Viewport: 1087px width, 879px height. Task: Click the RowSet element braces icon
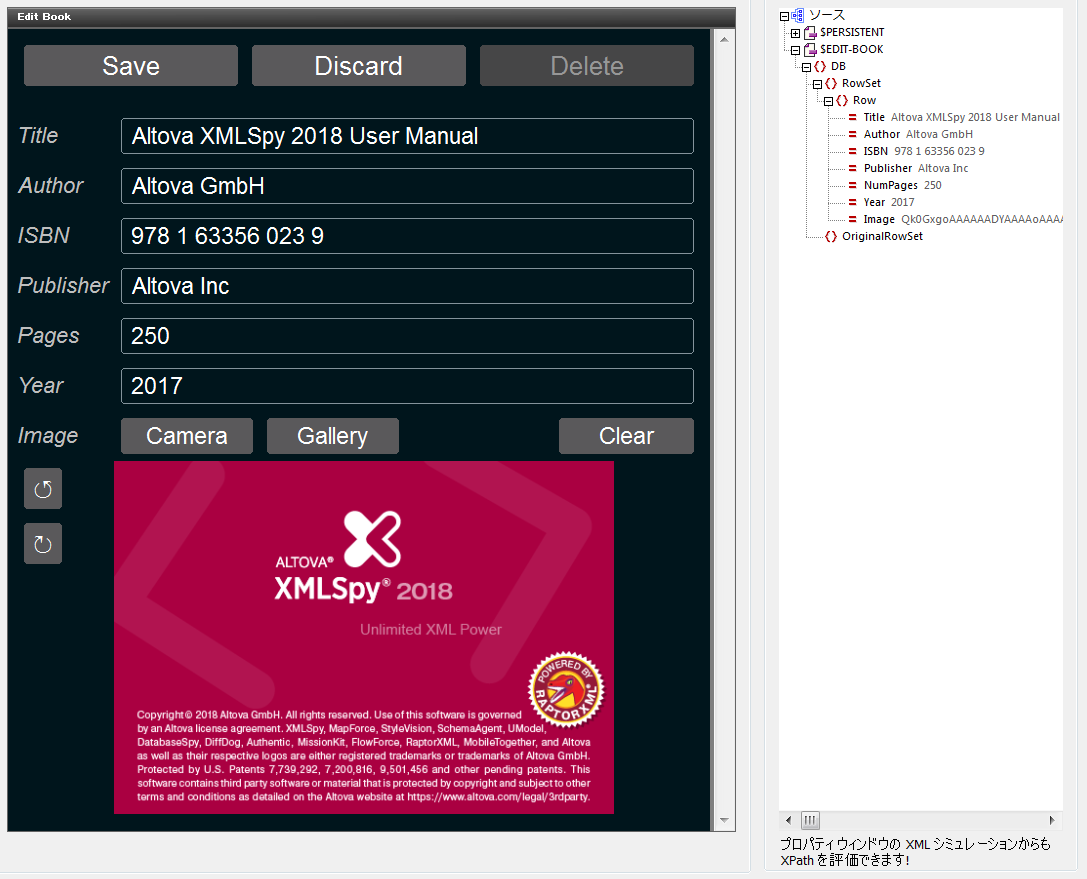point(831,83)
